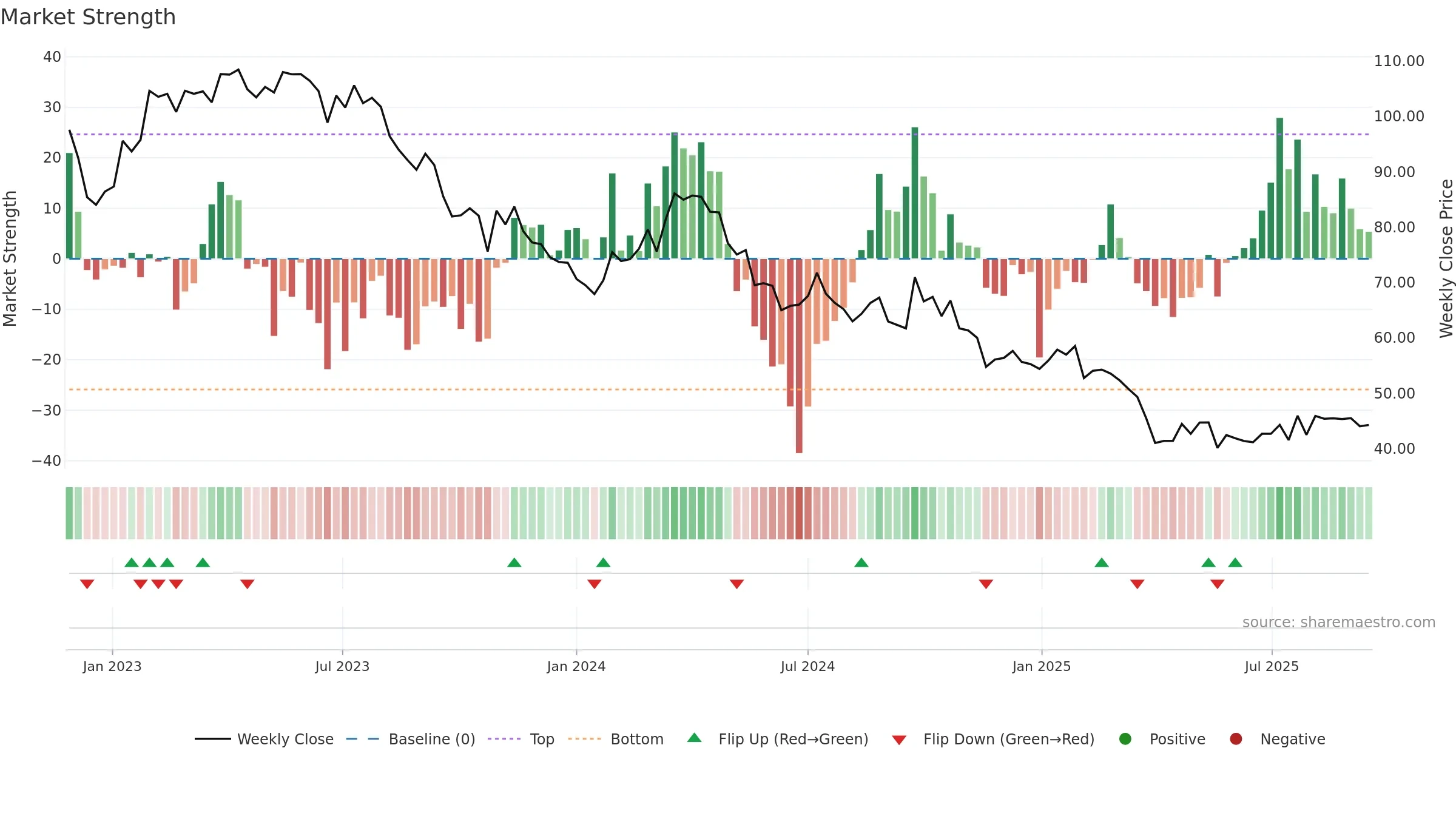This screenshot has height=819, width=1456.
Task: Toggle the Top threshold legend entry
Action: coord(521,739)
